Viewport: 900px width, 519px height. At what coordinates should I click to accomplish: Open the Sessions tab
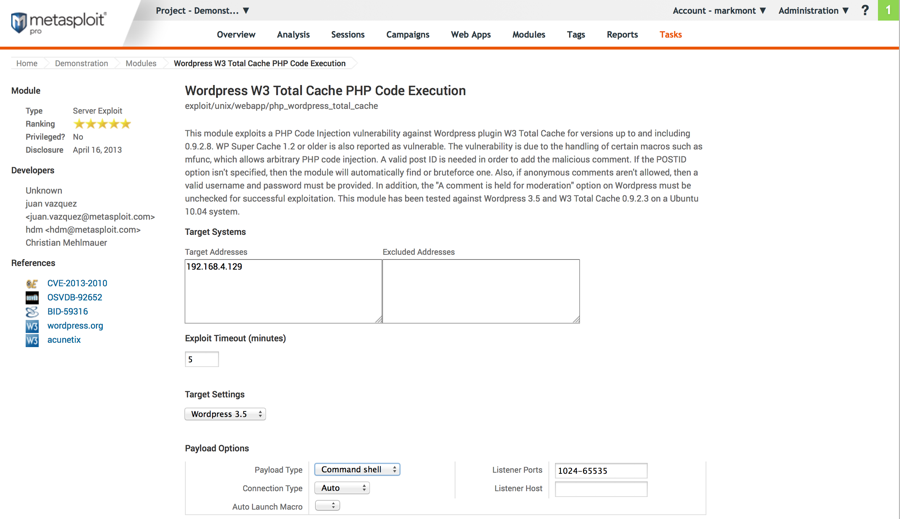click(348, 34)
